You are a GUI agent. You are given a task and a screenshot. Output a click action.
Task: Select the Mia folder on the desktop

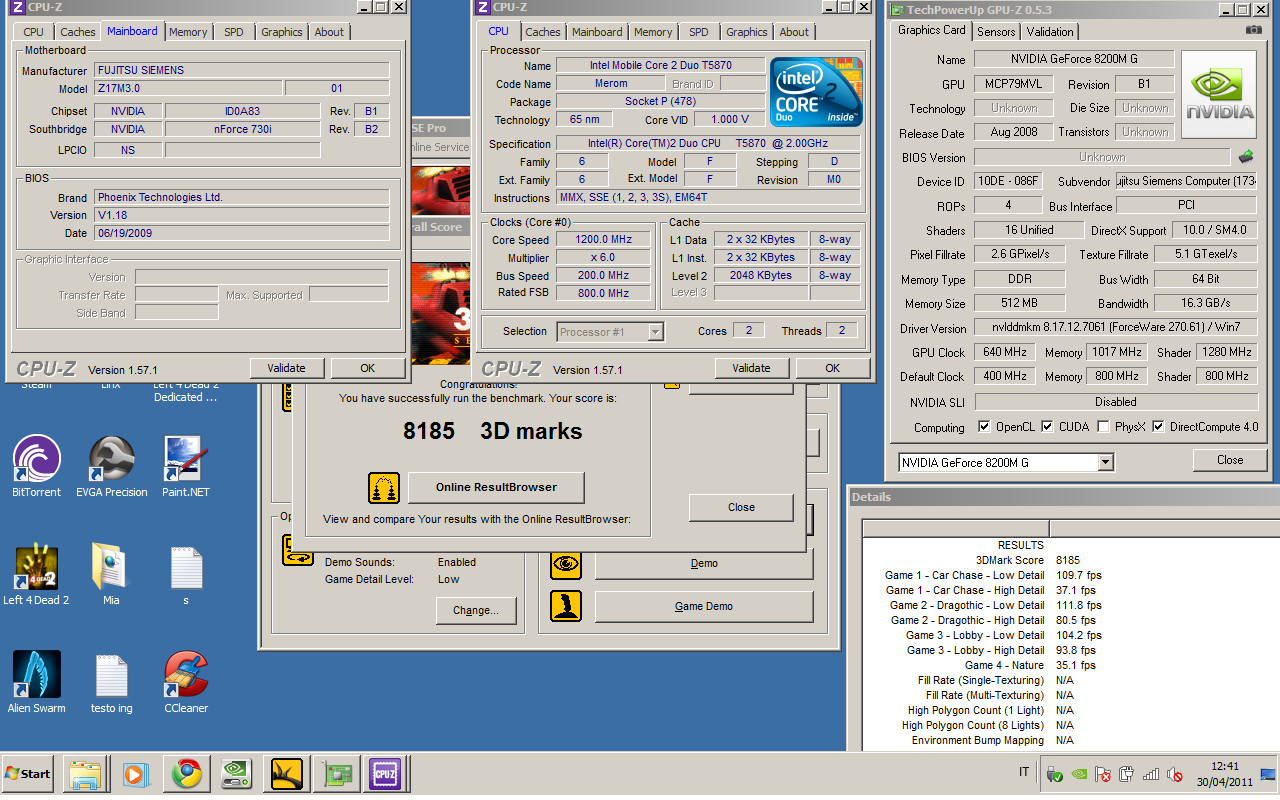(111, 575)
